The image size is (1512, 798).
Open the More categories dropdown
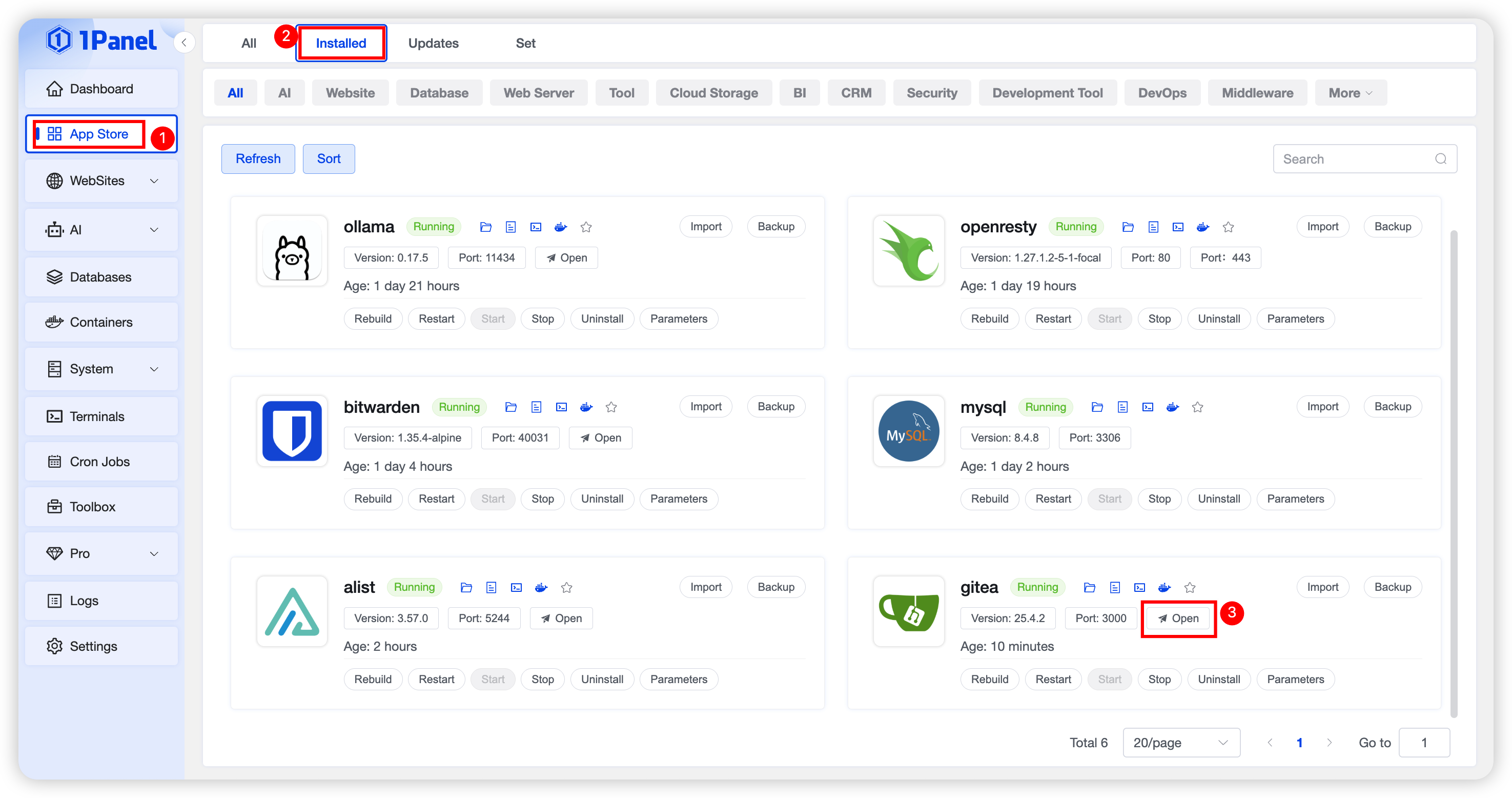coord(1350,93)
